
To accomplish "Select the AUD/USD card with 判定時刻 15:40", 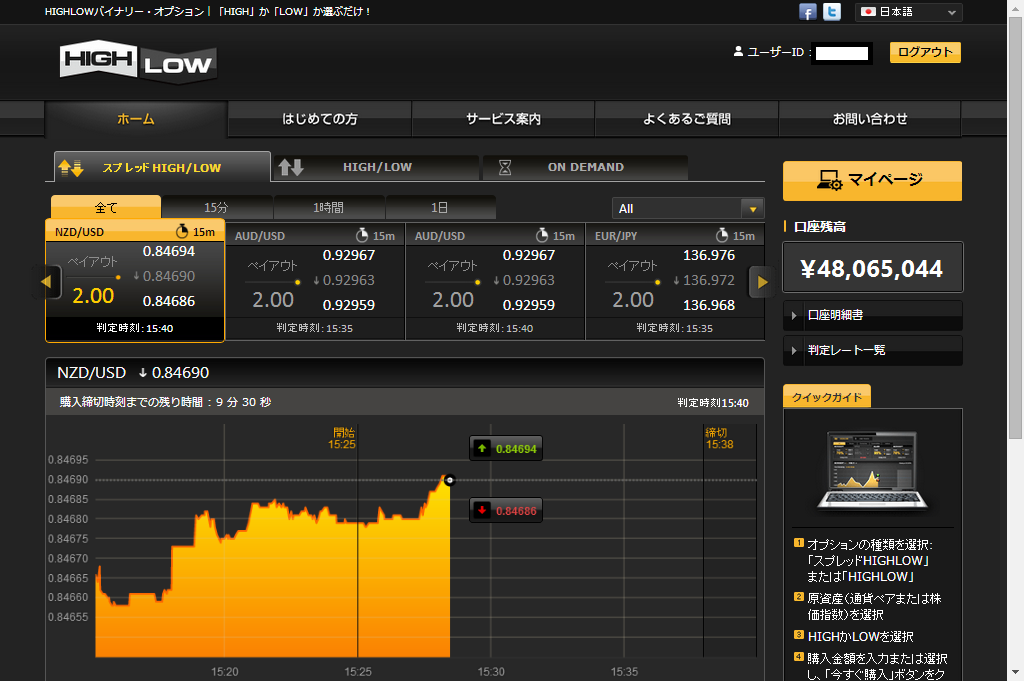I will click(495, 281).
